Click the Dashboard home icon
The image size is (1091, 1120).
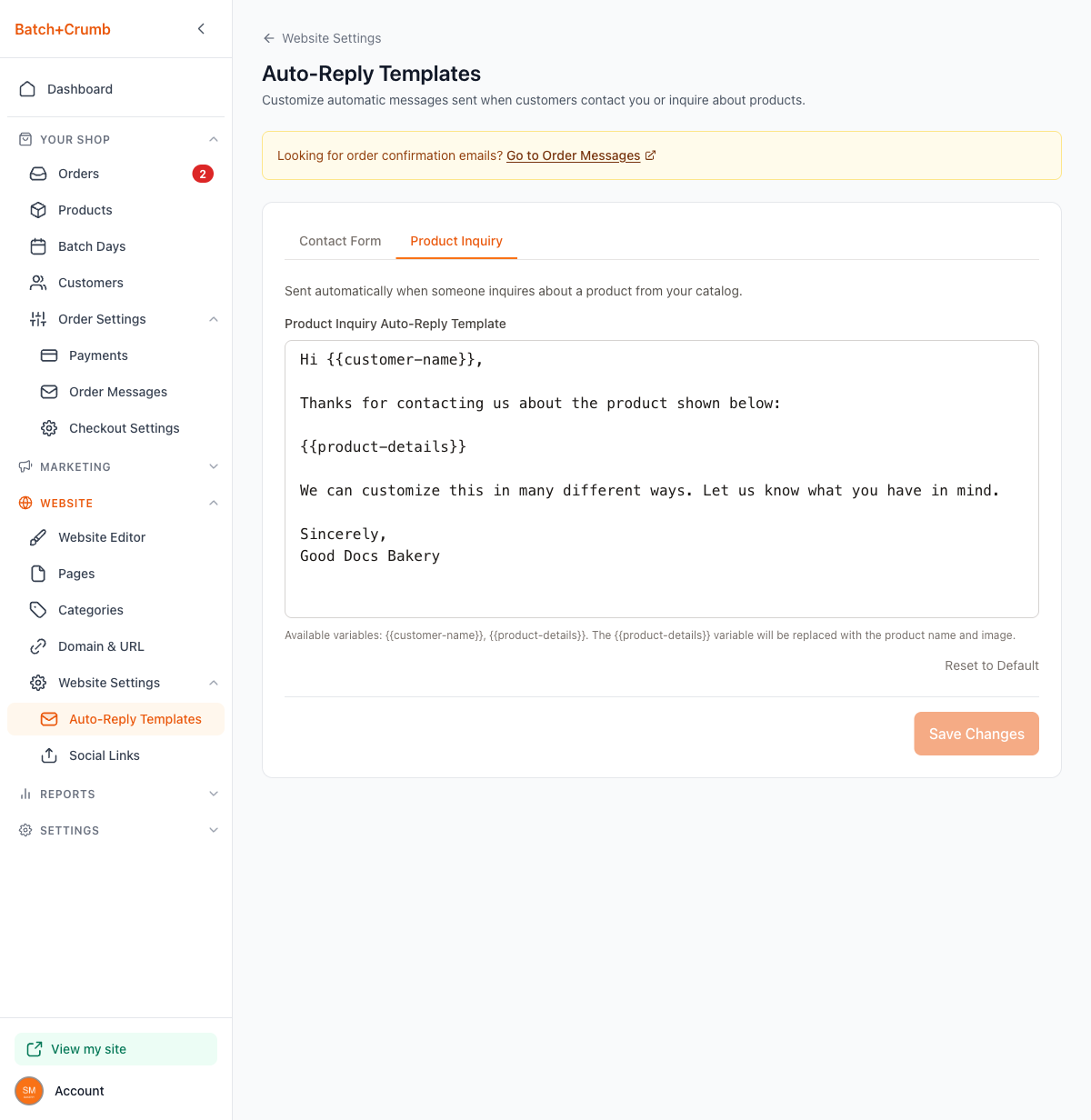27,89
